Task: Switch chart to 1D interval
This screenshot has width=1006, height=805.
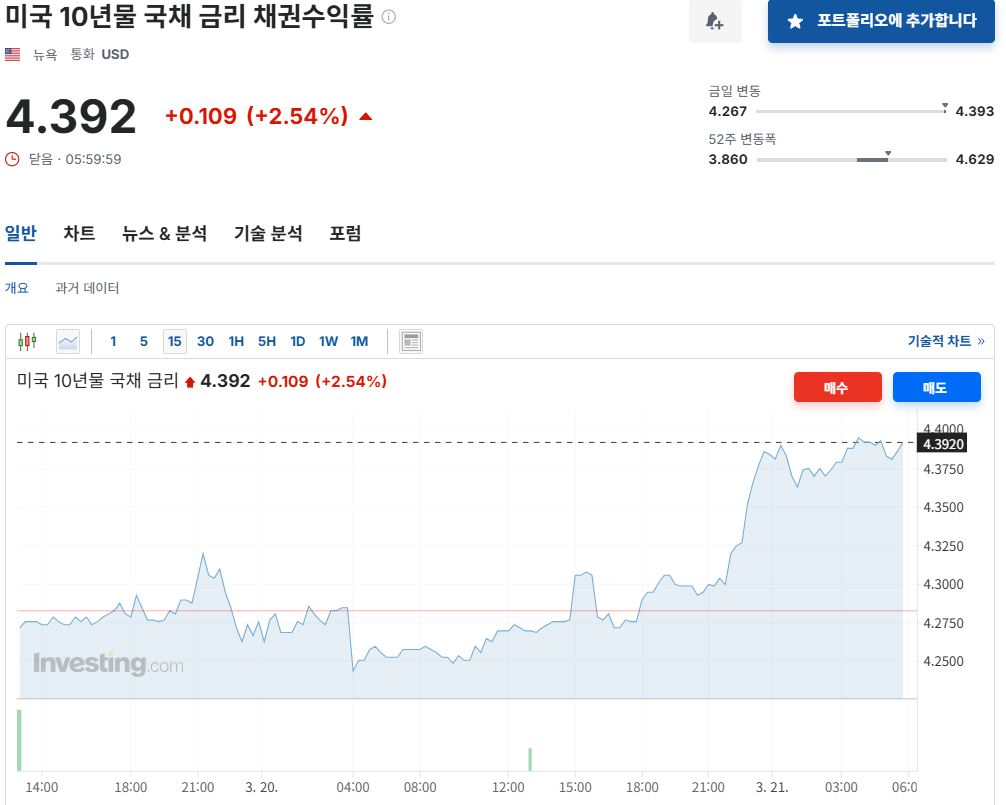Action: (x=297, y=341)
